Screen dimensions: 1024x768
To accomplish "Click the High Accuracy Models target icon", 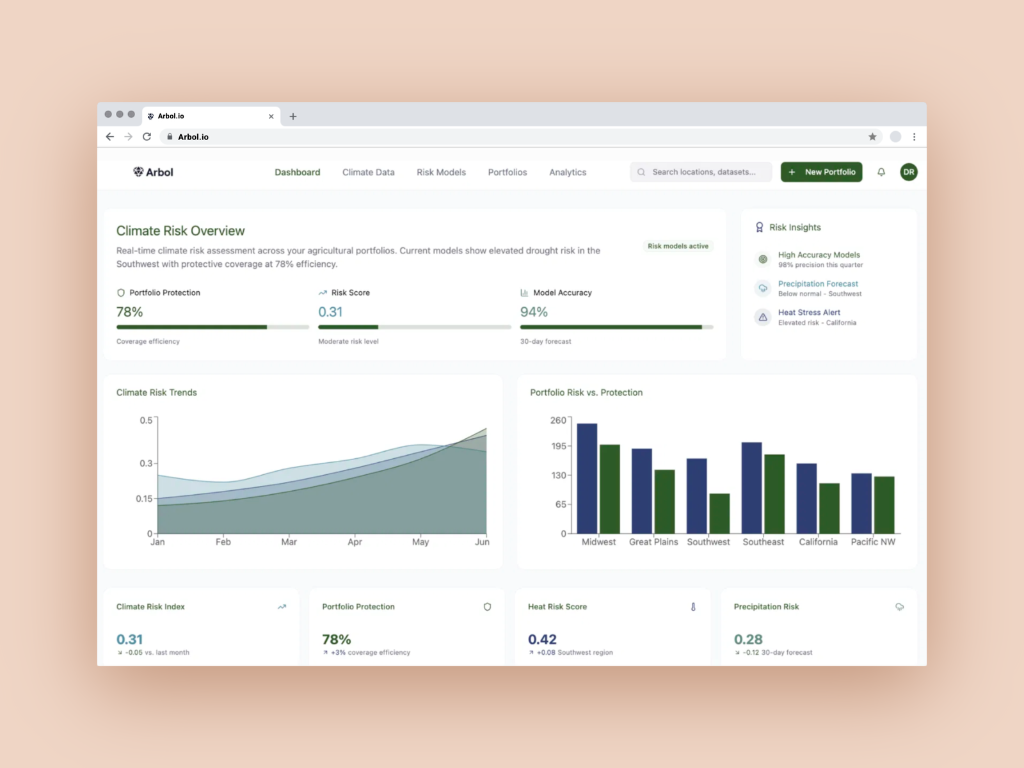I will click(x=763, y=259).
